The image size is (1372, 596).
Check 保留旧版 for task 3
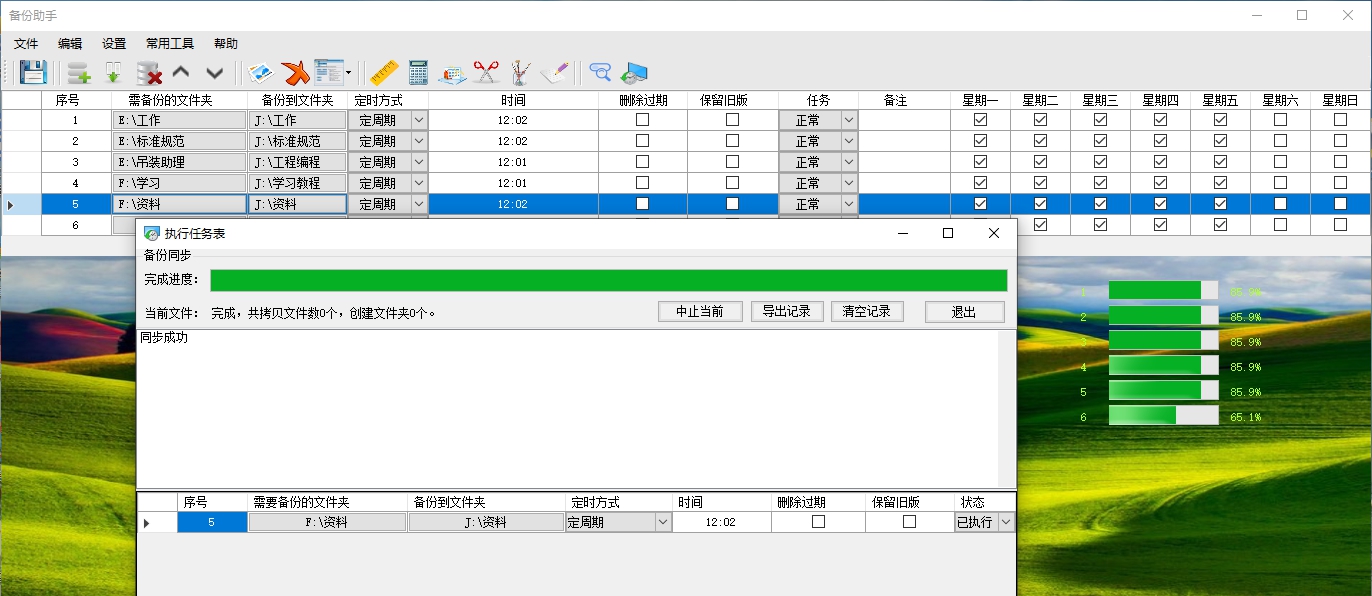(735, 161)
